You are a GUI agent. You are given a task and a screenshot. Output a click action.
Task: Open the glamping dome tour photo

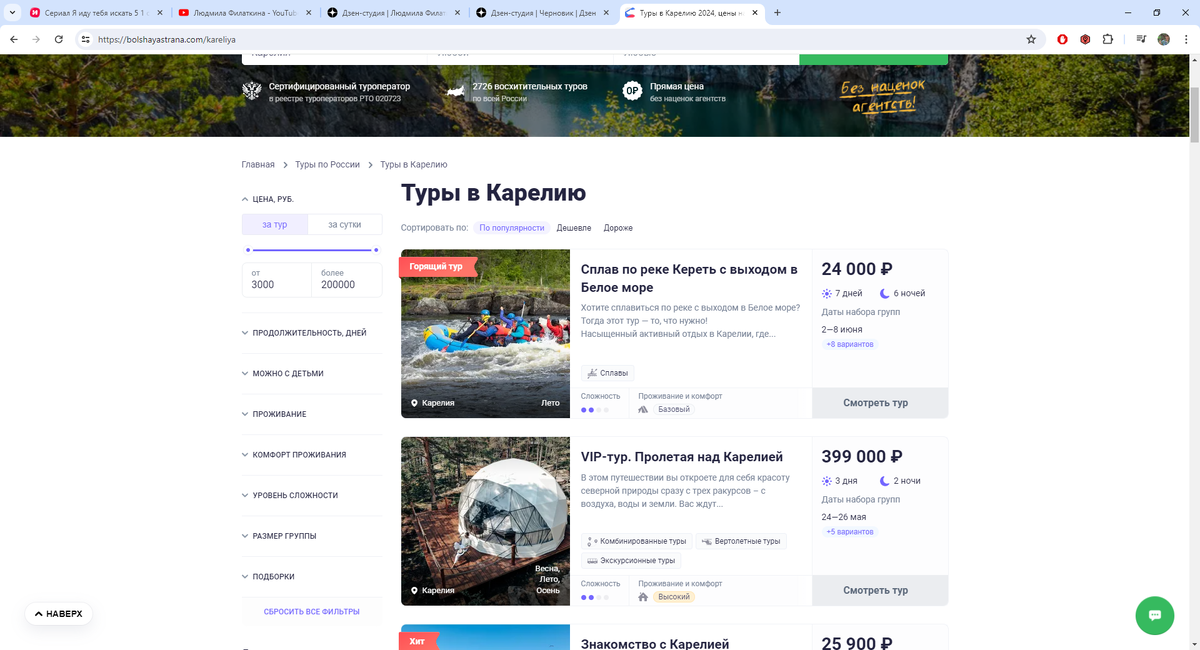click(x=485, y=521)
